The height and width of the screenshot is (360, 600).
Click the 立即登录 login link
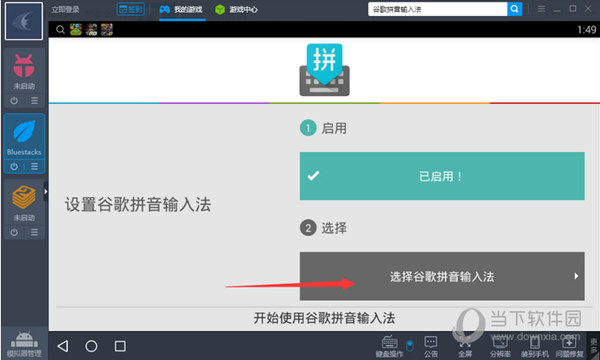point(65,10)
